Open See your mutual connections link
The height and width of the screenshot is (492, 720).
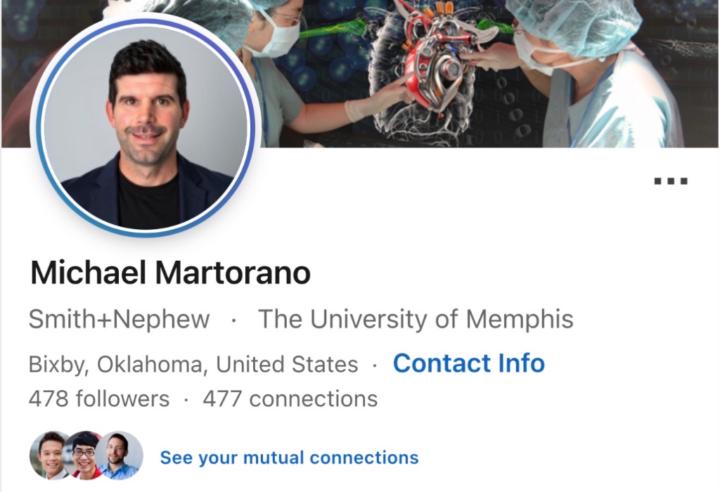coord(289,458)
